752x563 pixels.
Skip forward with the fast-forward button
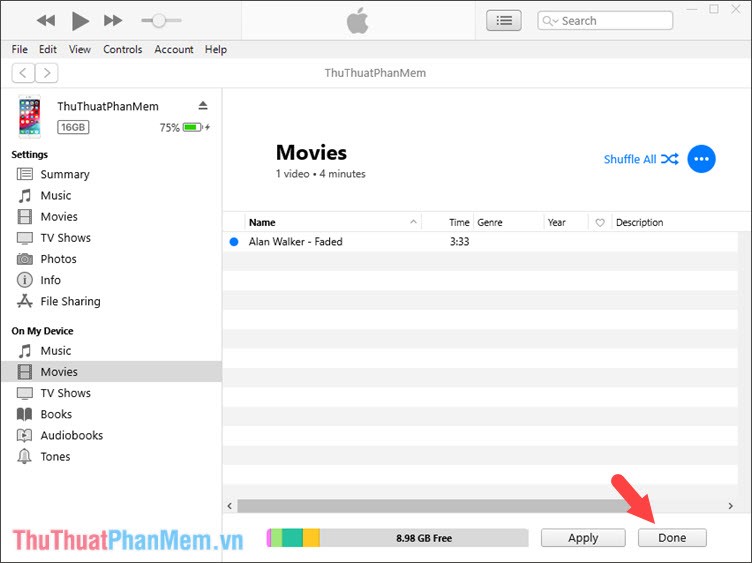[x=113, y=21]
